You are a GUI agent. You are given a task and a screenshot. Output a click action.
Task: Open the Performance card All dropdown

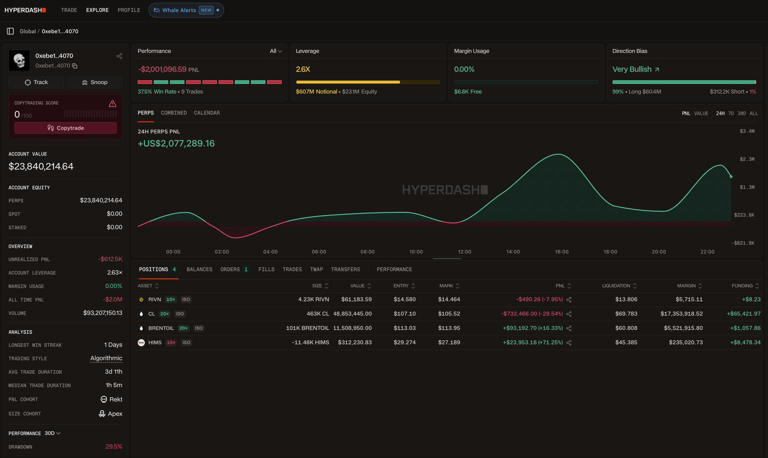[275, 51]
